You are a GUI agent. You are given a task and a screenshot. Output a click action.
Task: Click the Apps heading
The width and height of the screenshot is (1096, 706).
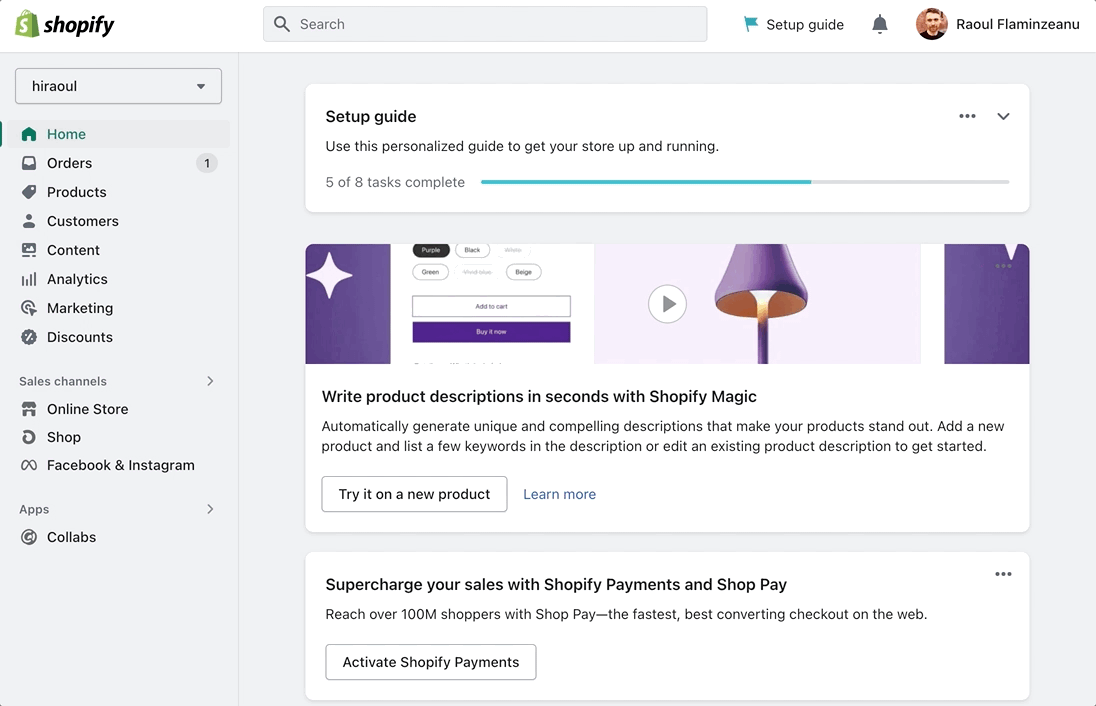(x=34, y=509)
